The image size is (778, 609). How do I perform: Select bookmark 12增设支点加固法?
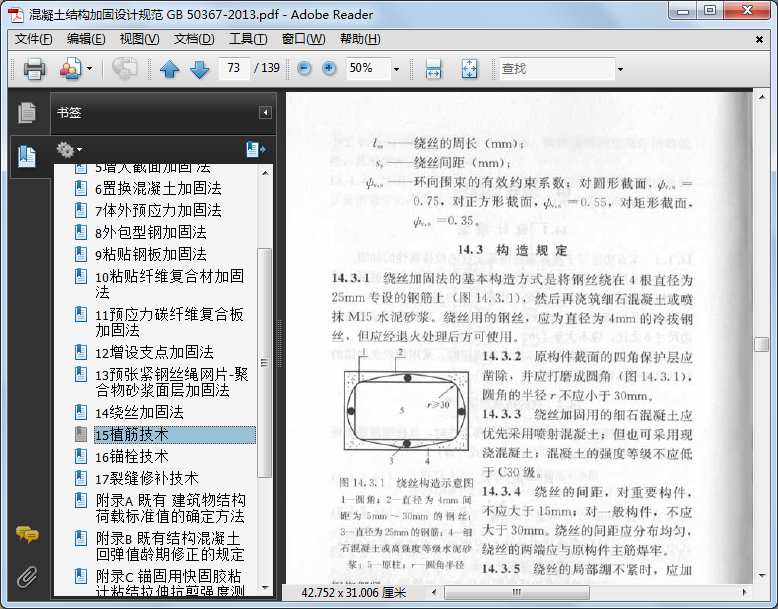tap(154, 352)
